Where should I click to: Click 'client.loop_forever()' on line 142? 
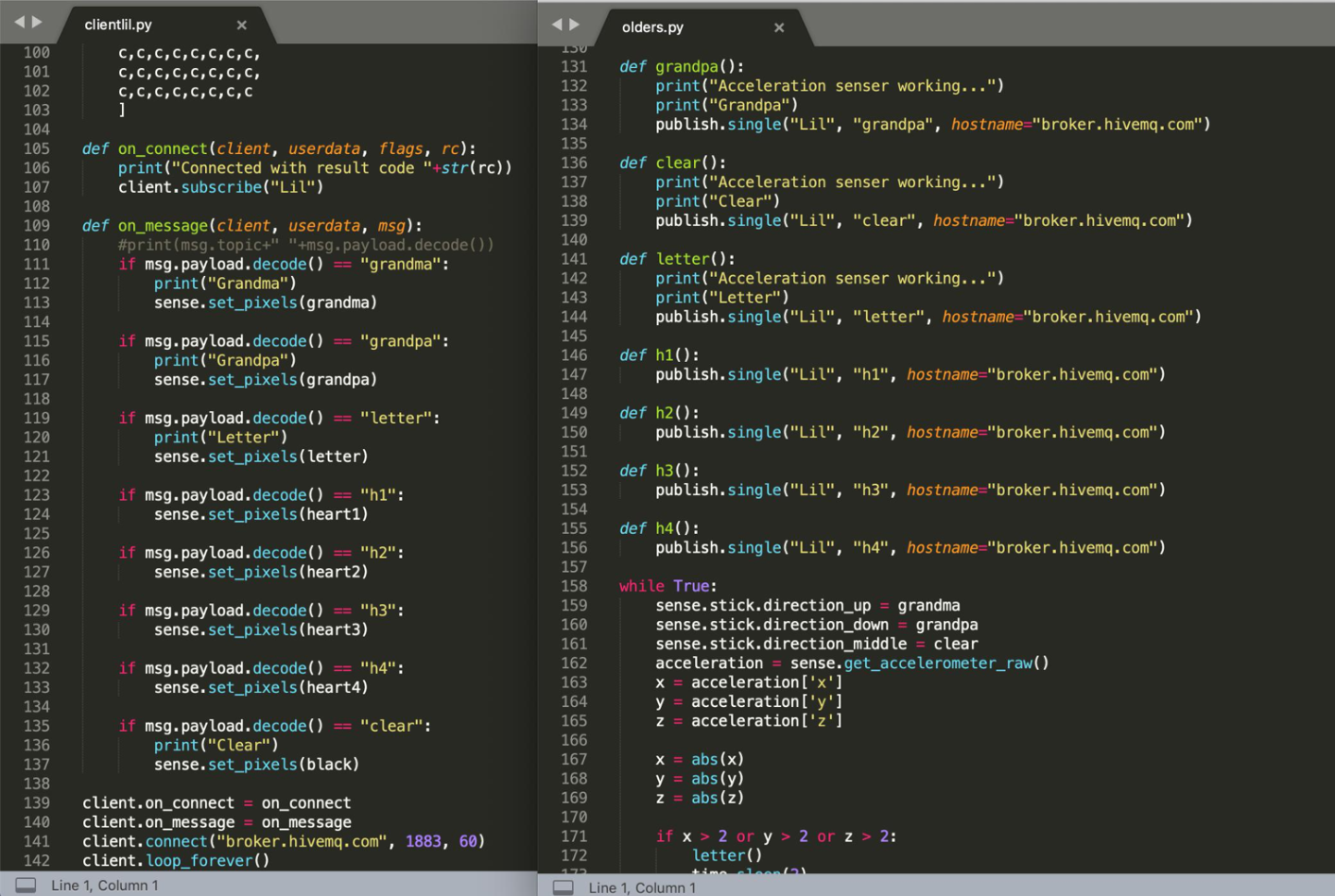(x=176, y=861)
